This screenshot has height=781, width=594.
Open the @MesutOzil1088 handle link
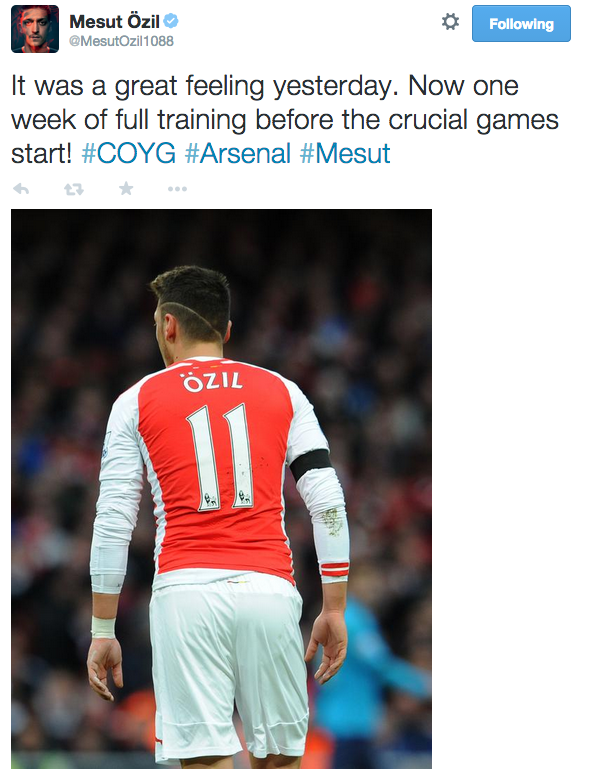click(121, 41)
